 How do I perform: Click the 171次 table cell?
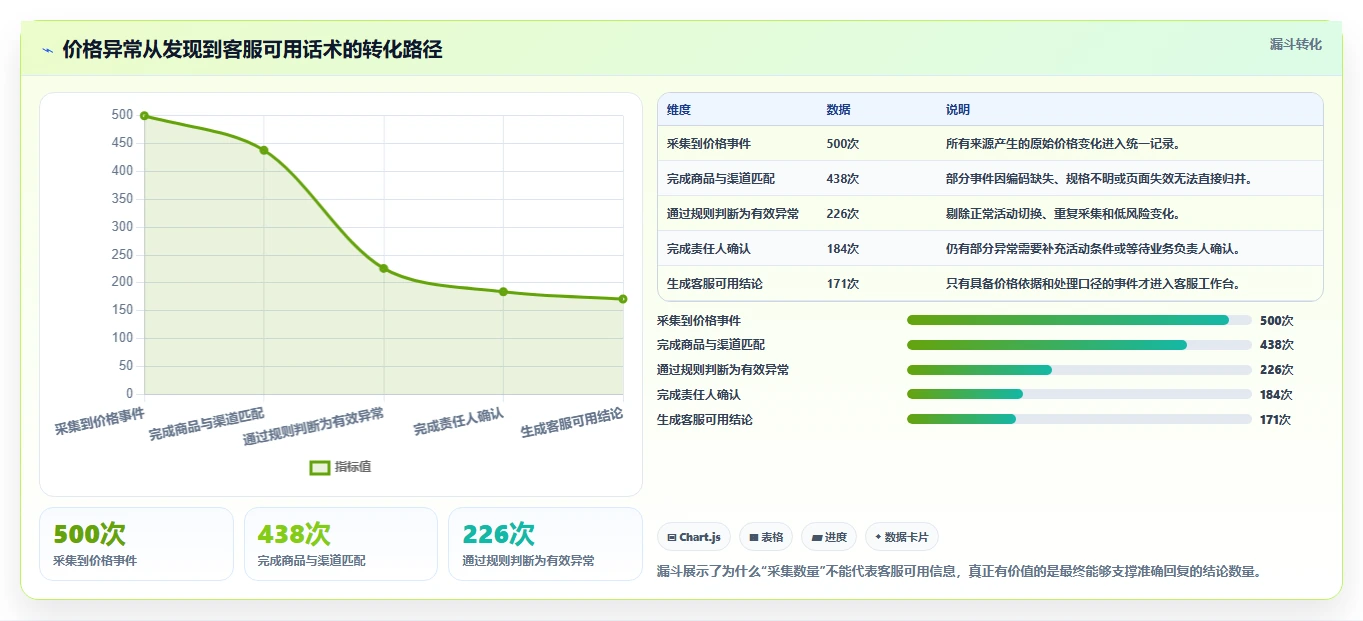coord(843,284)
